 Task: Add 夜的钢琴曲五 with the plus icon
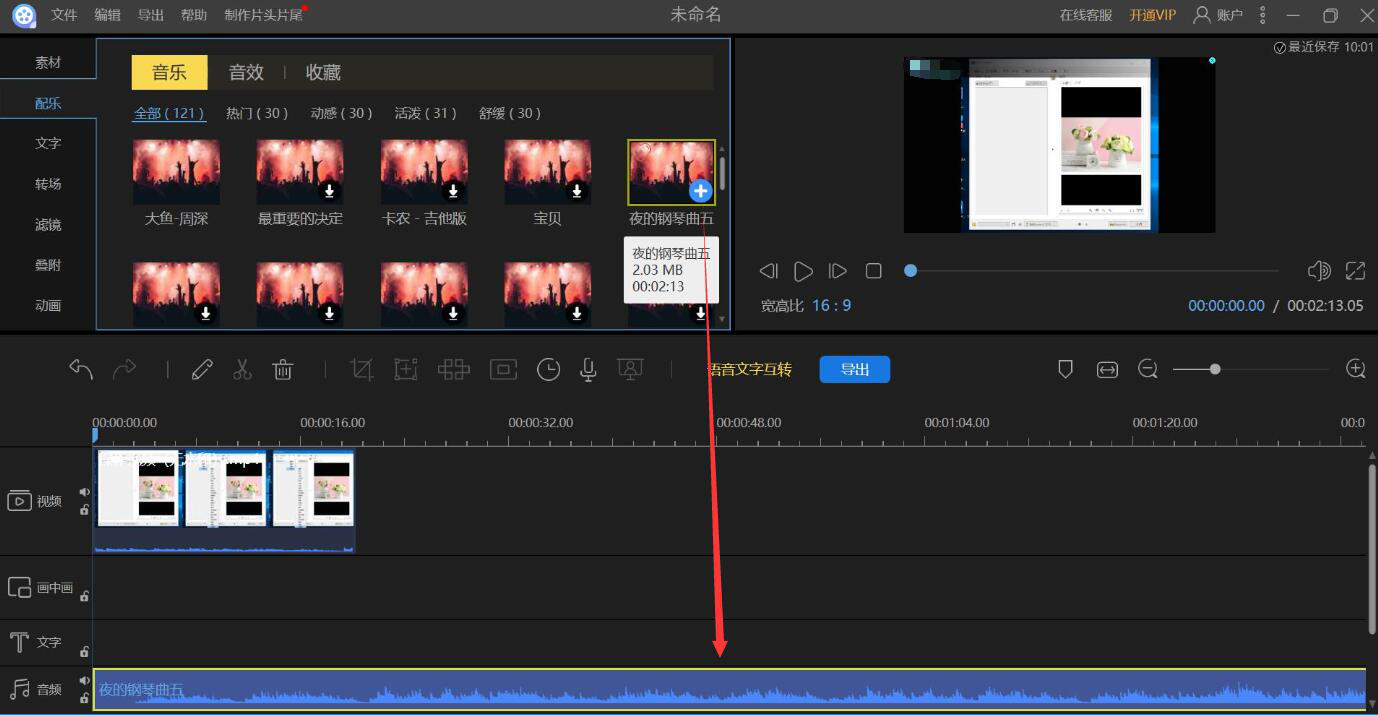pos(701,191)
